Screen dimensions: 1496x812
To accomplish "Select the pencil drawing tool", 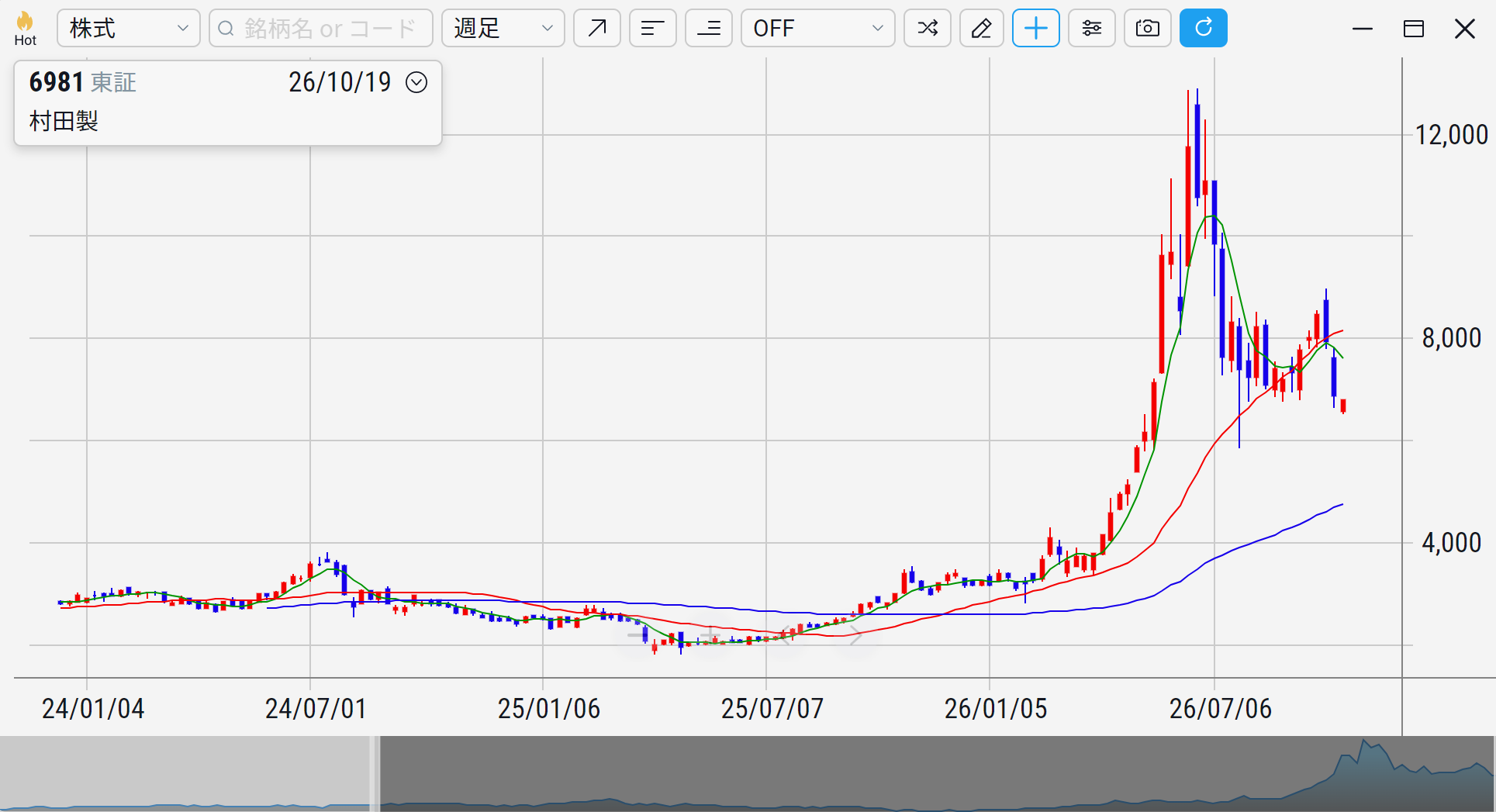I will coord(982,29).
